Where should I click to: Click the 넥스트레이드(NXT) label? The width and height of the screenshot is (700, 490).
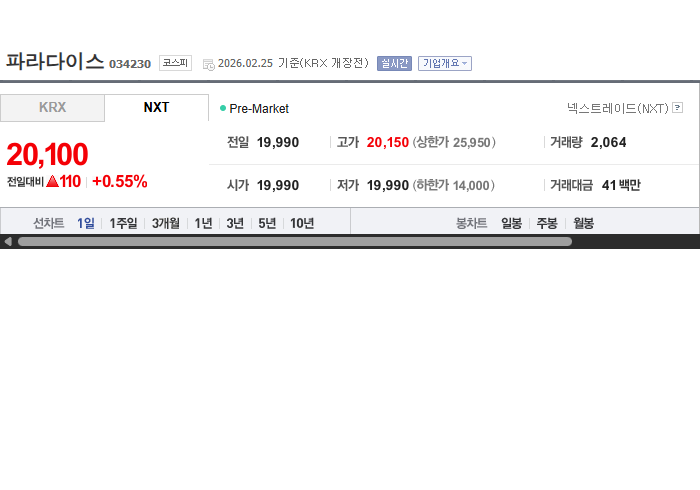(x=618, y=108)
